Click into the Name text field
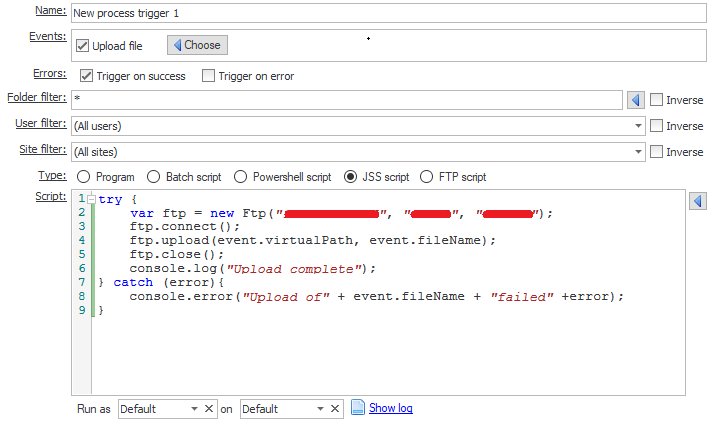Viewport: 712px width, 427px height. [350, 14]
